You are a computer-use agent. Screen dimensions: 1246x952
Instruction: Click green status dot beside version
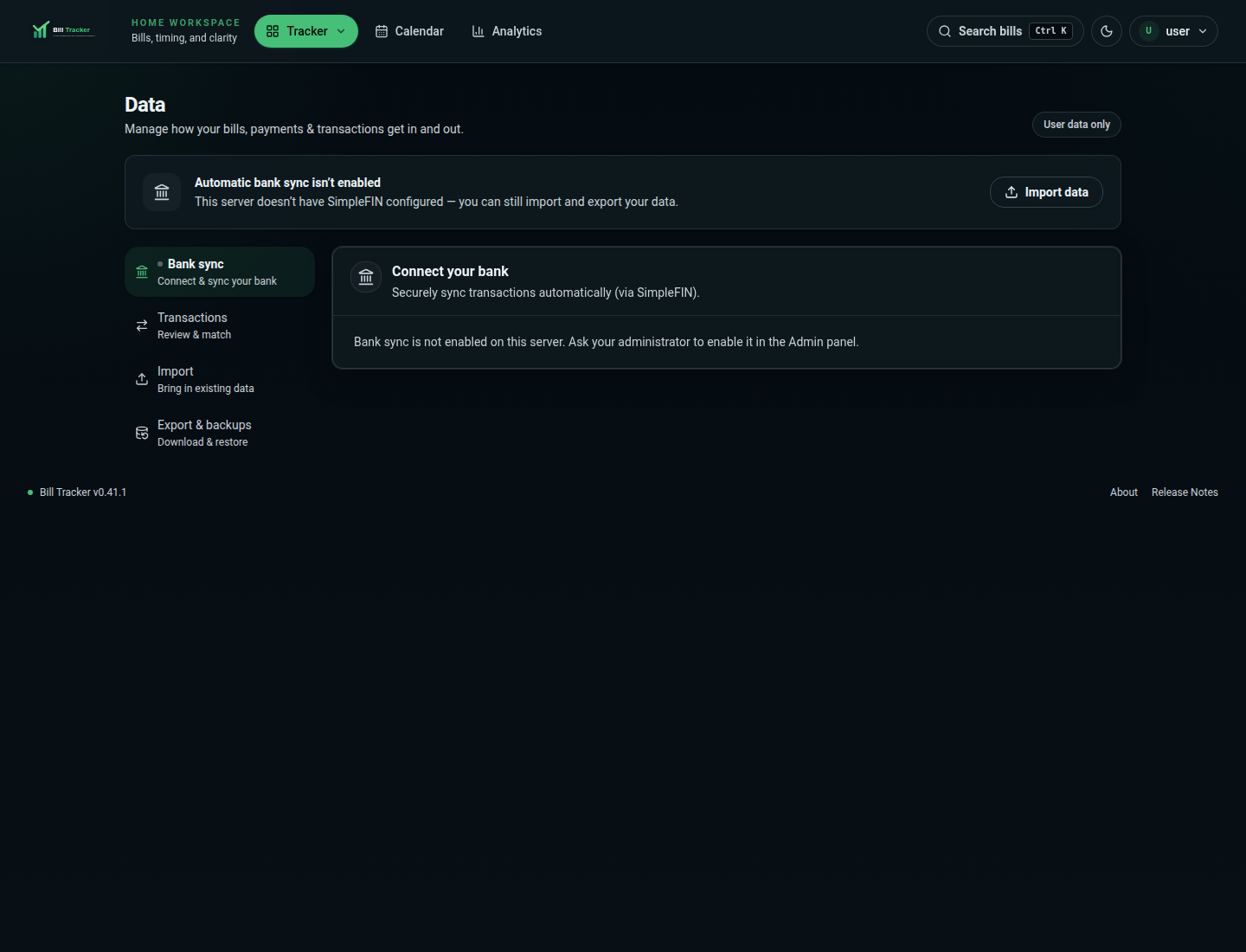[30, 492]
